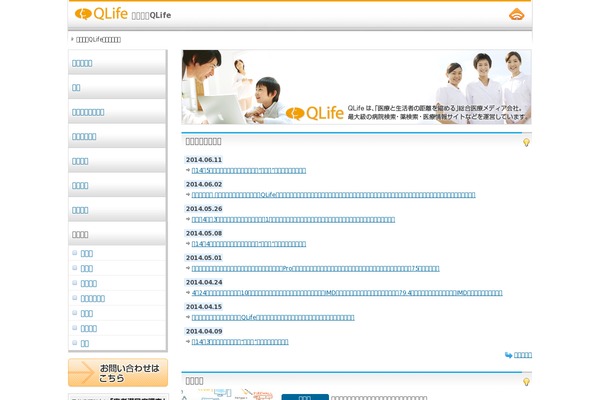Viewport: 600px width, 400px height.
Task: Click the hero banner with doctor and nurses
Action: 356,87
